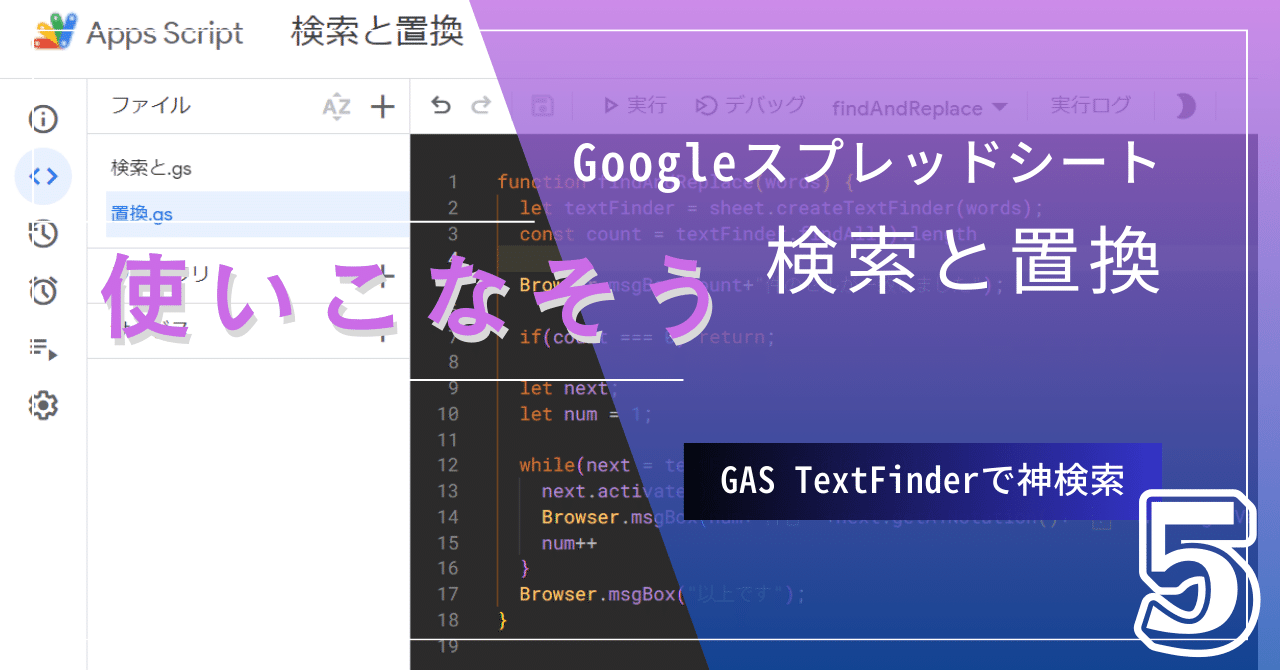Open the 実行ログ execution log
Viewport: 1280px width, 670px height.
click(1091, 105)
